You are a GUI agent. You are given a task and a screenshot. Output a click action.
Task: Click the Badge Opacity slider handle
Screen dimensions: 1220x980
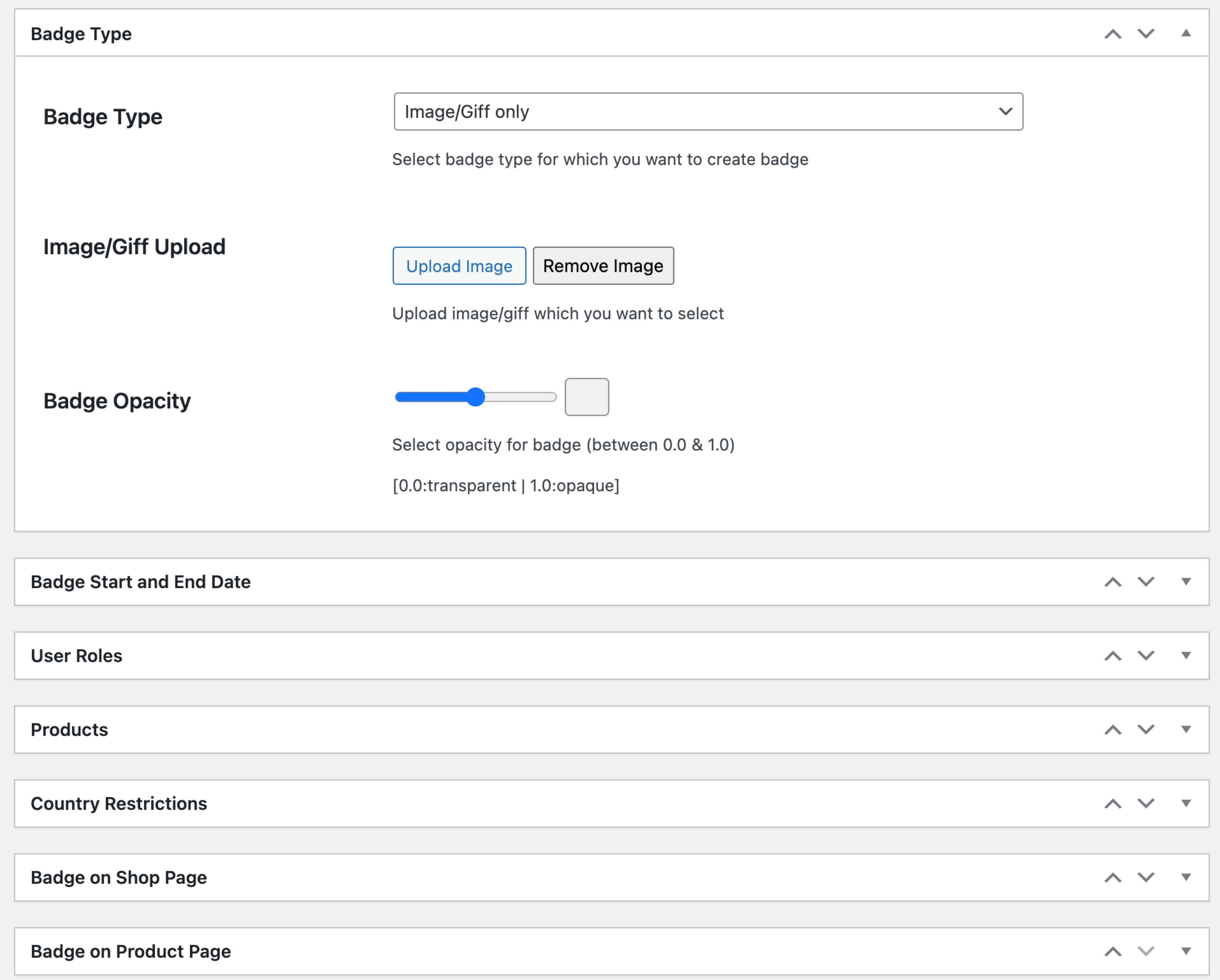[476, 397]
